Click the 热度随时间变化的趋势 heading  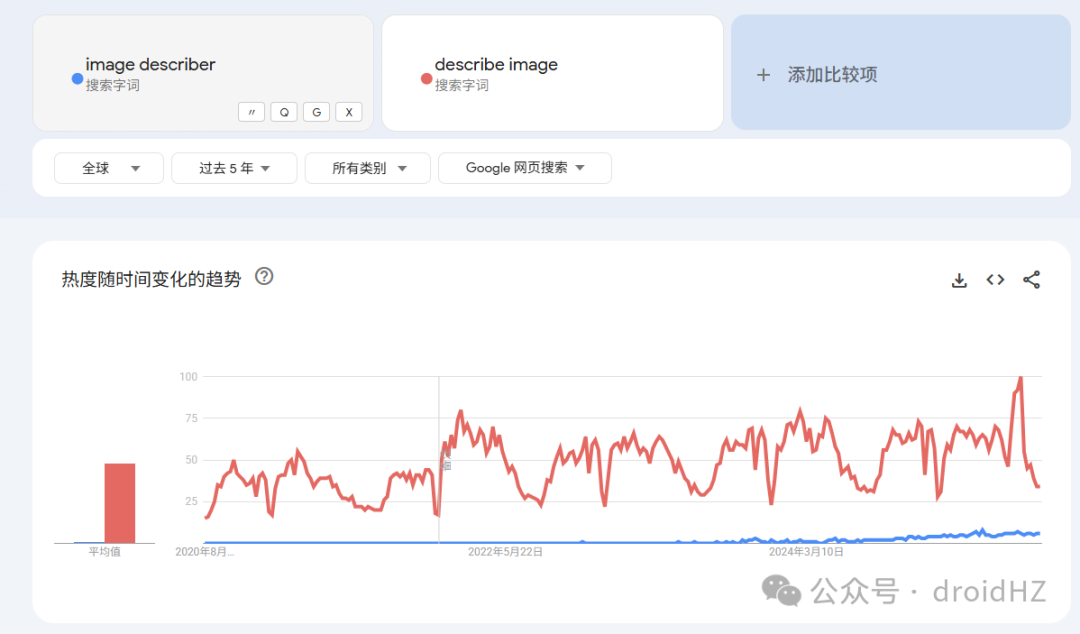(152, 279)
